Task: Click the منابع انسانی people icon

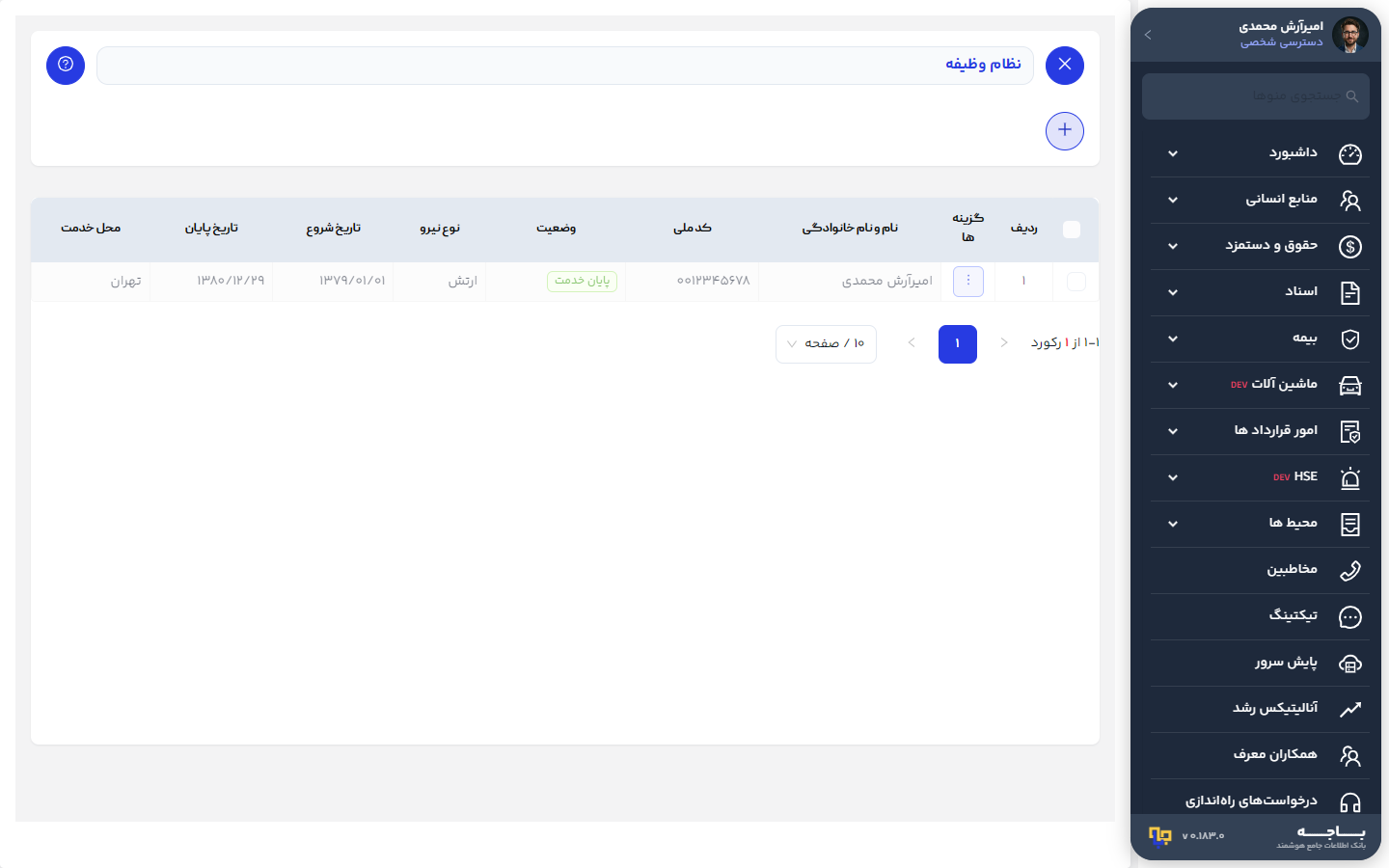Action: pyautogui.click(x=1350, y=200)
